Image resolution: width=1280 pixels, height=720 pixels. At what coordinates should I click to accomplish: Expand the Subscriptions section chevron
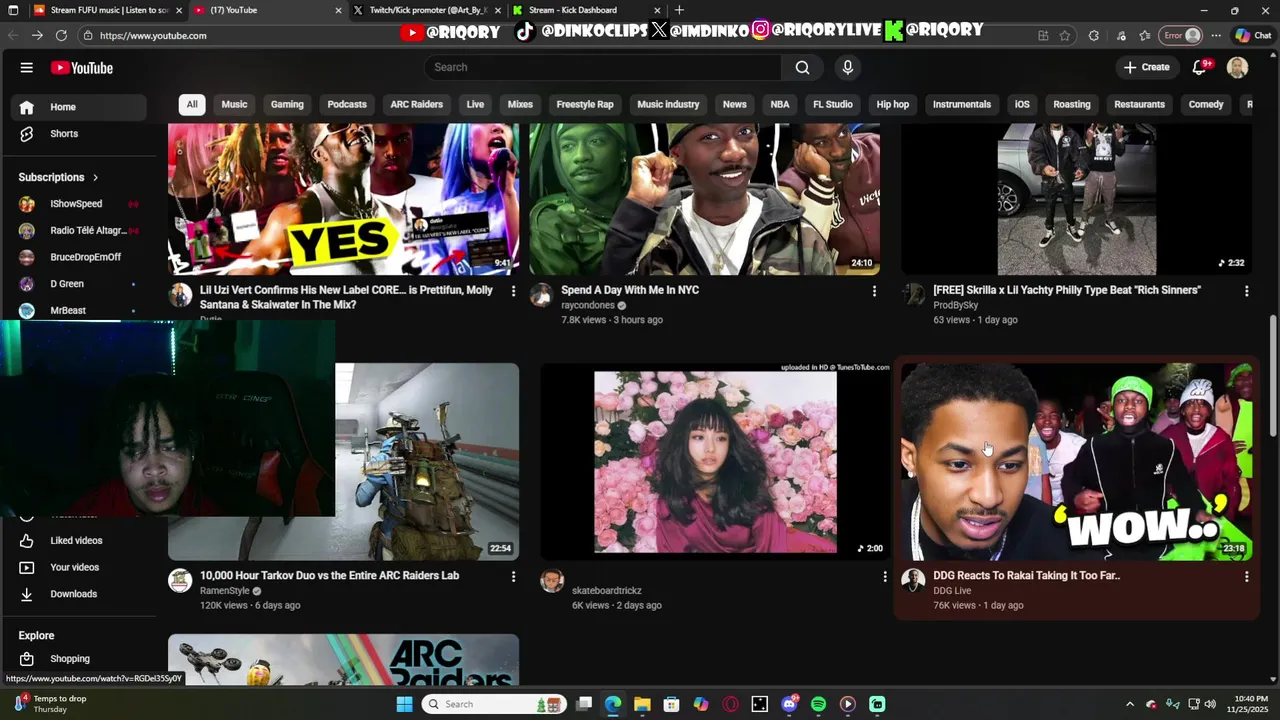pyautogui.click(x=96, y=178)
